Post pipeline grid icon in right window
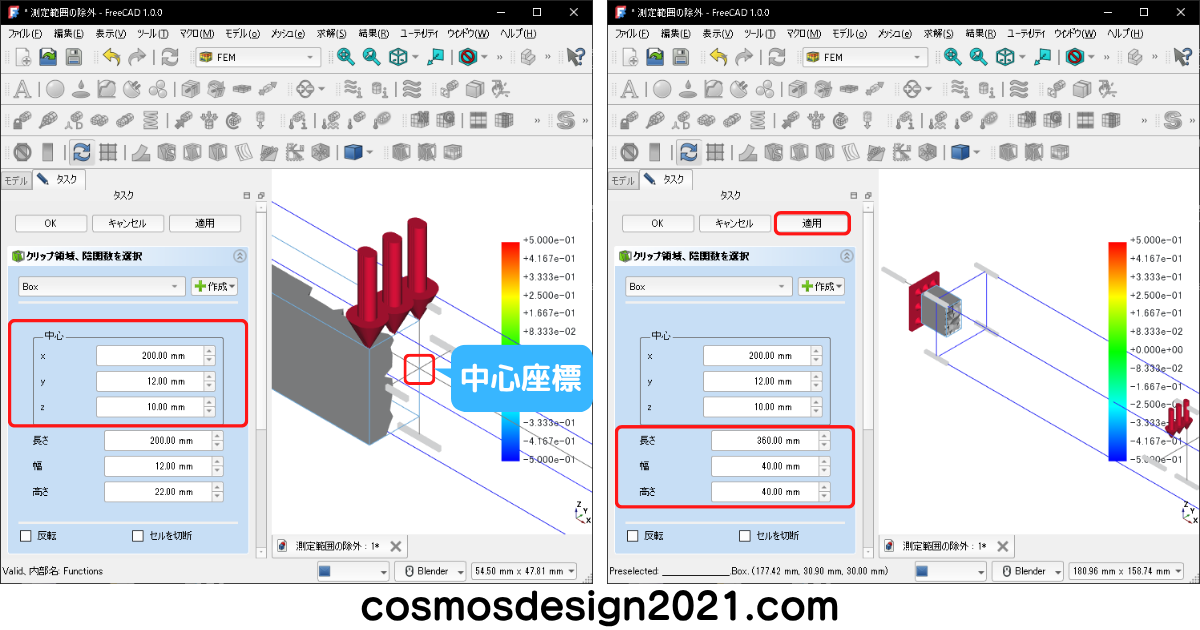 715,153
